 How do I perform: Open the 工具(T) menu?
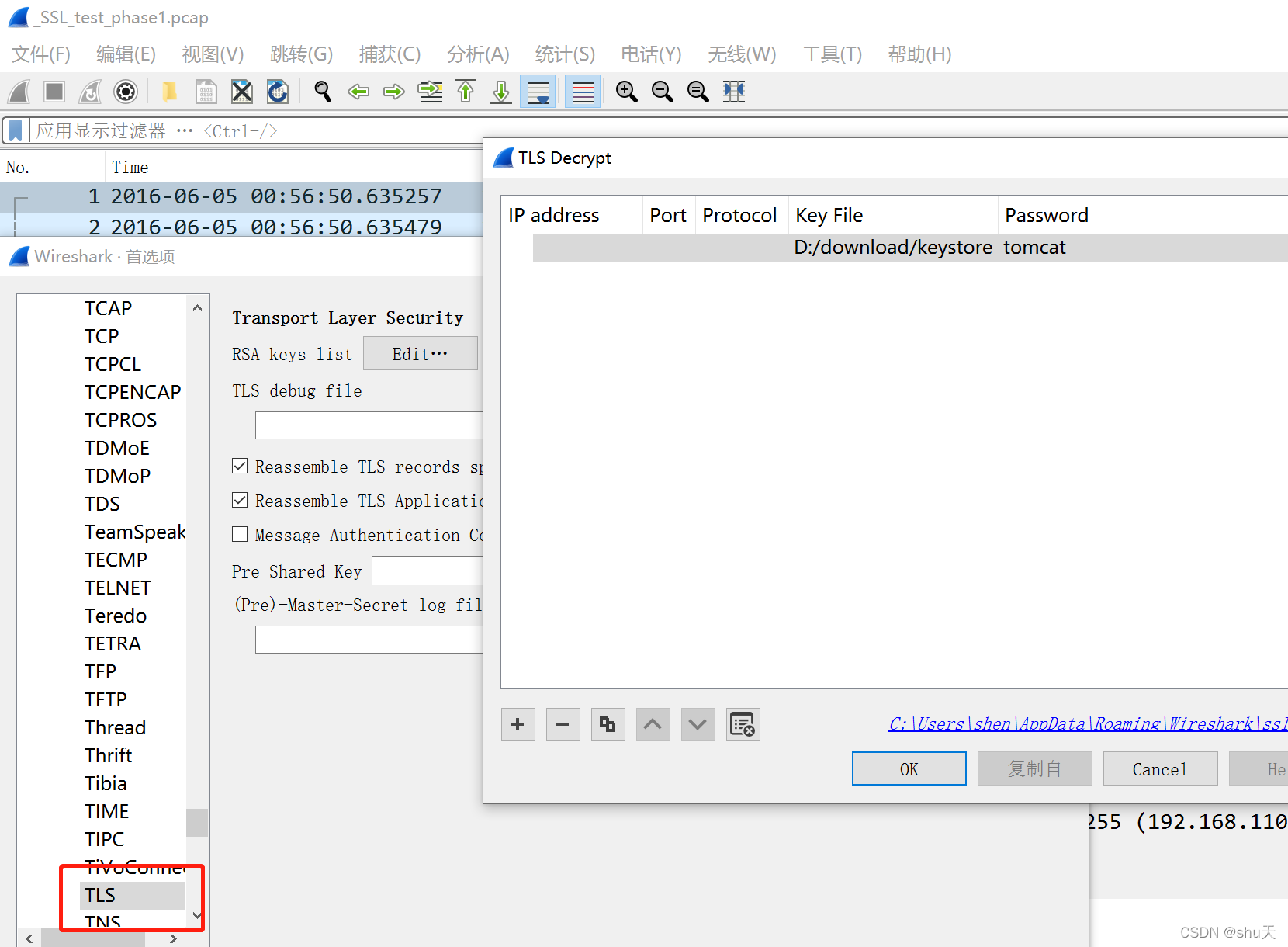click(832, 54)
